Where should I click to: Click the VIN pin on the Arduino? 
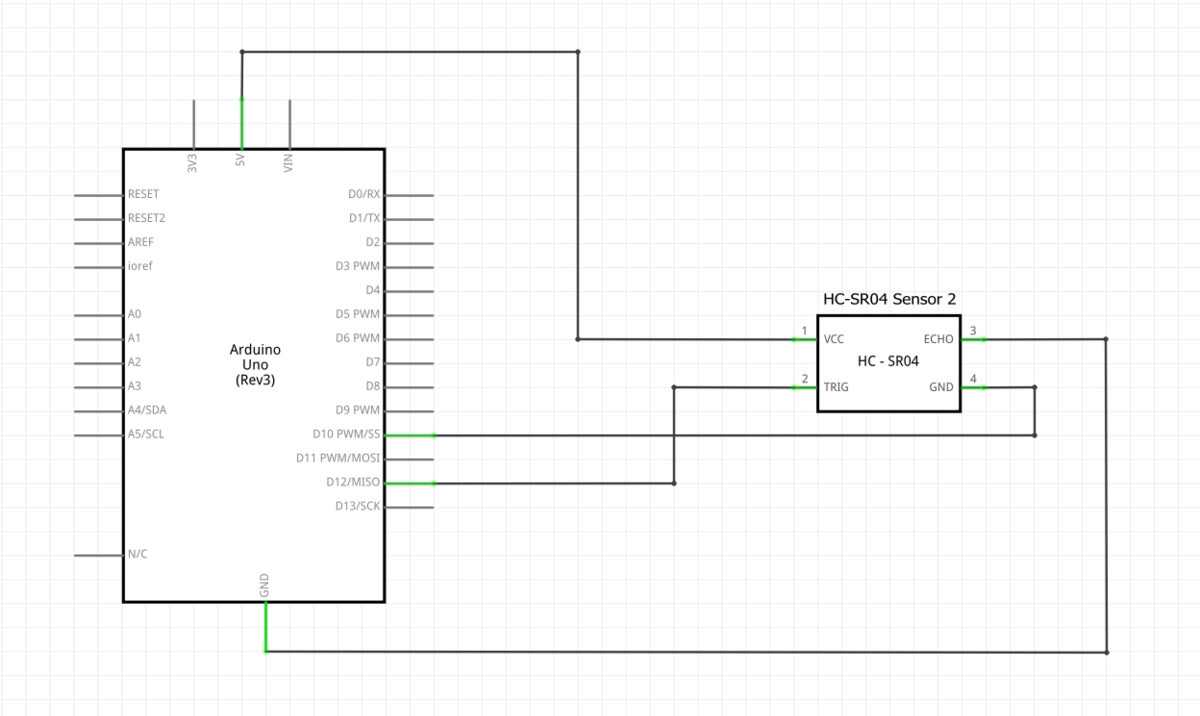289,124
